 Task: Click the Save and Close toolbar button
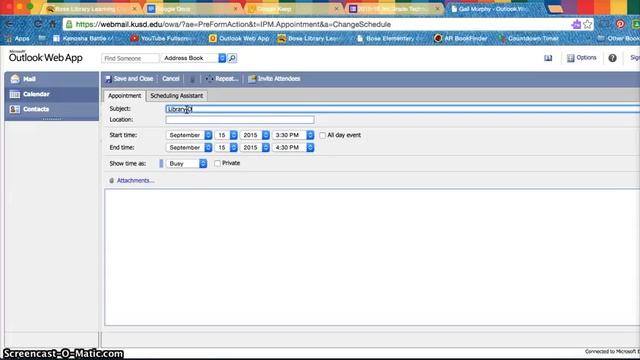point(129,79)
